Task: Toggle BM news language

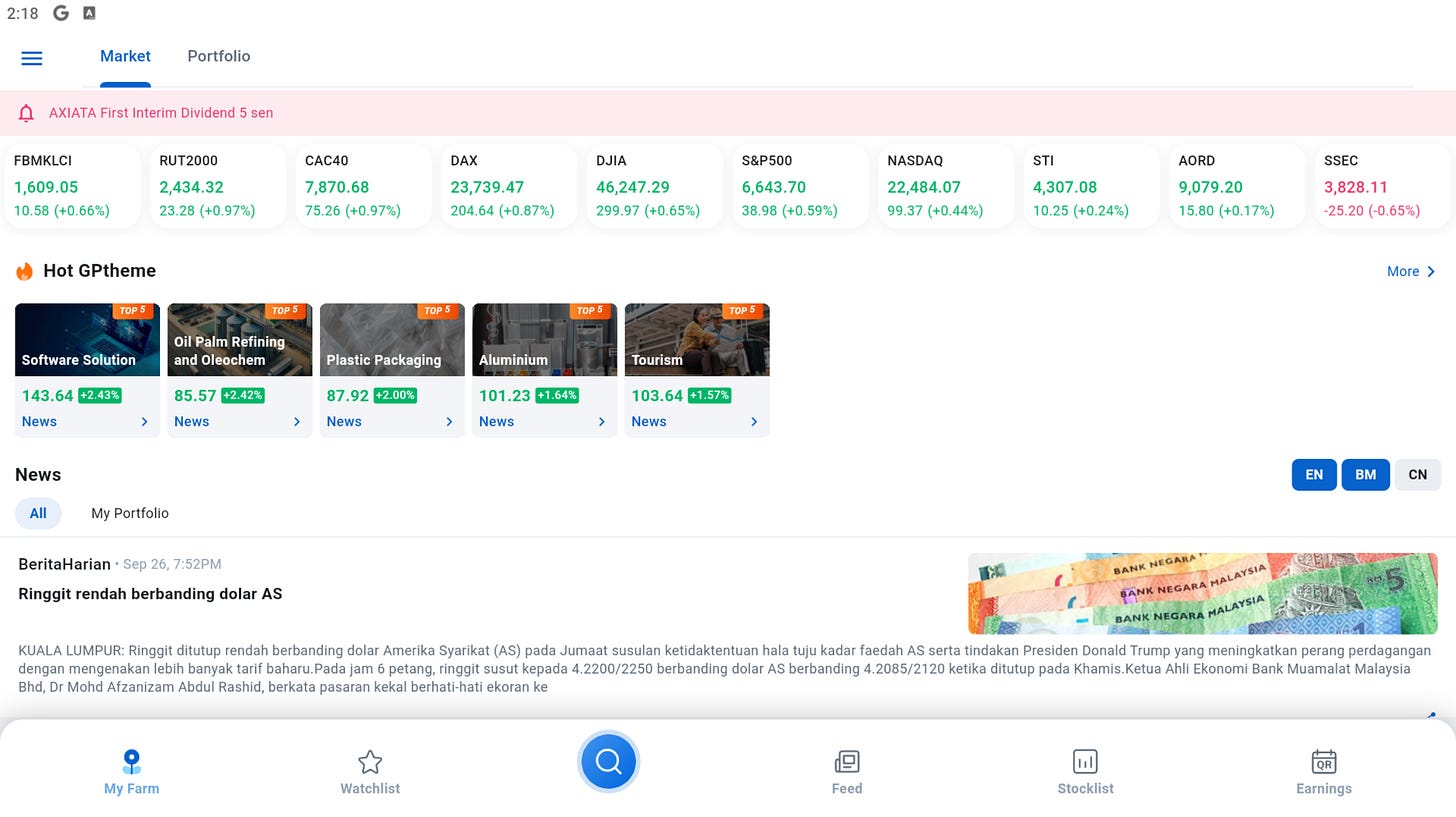Action: [1365, 475]
